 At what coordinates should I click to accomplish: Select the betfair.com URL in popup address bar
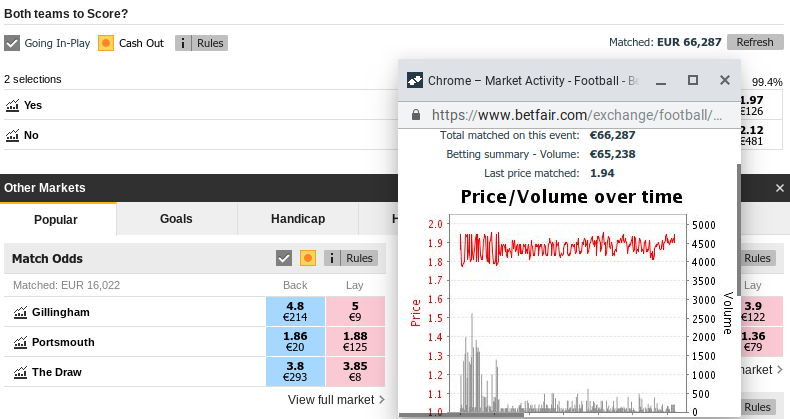(x=576, y=115)
